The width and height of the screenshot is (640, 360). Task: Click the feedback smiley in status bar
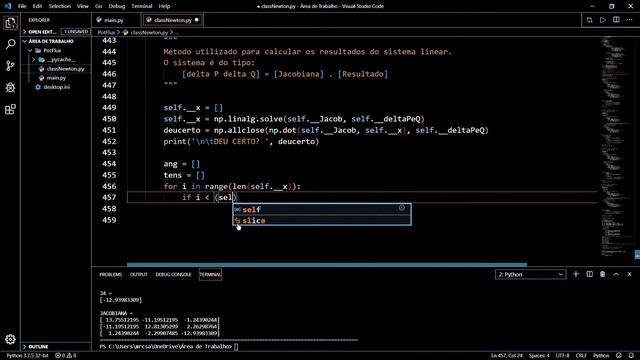point(619,356)
